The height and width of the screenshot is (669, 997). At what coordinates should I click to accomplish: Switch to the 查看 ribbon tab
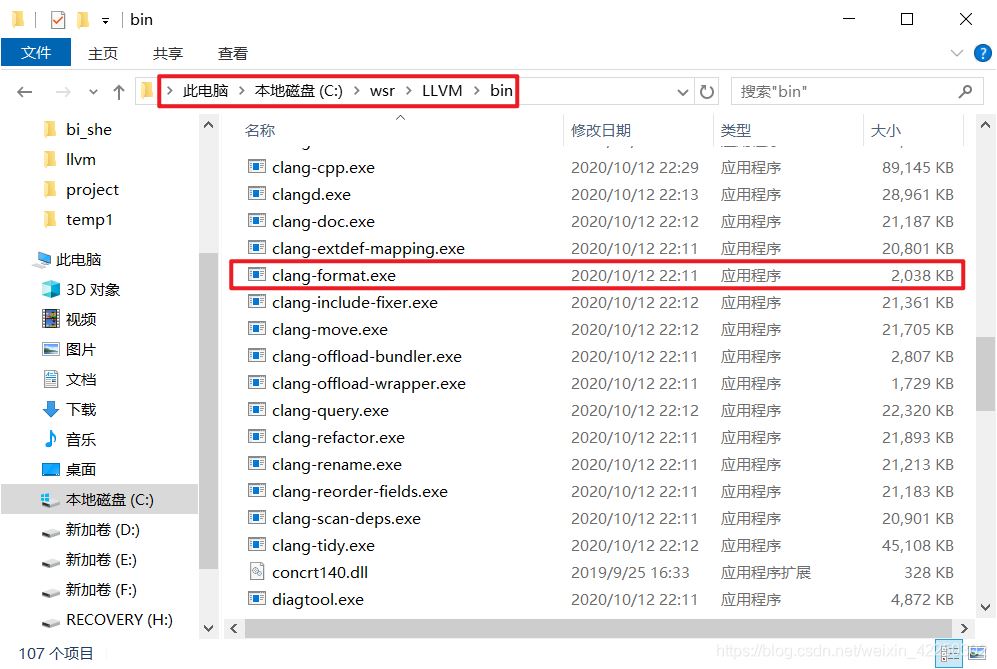[232, 53]
